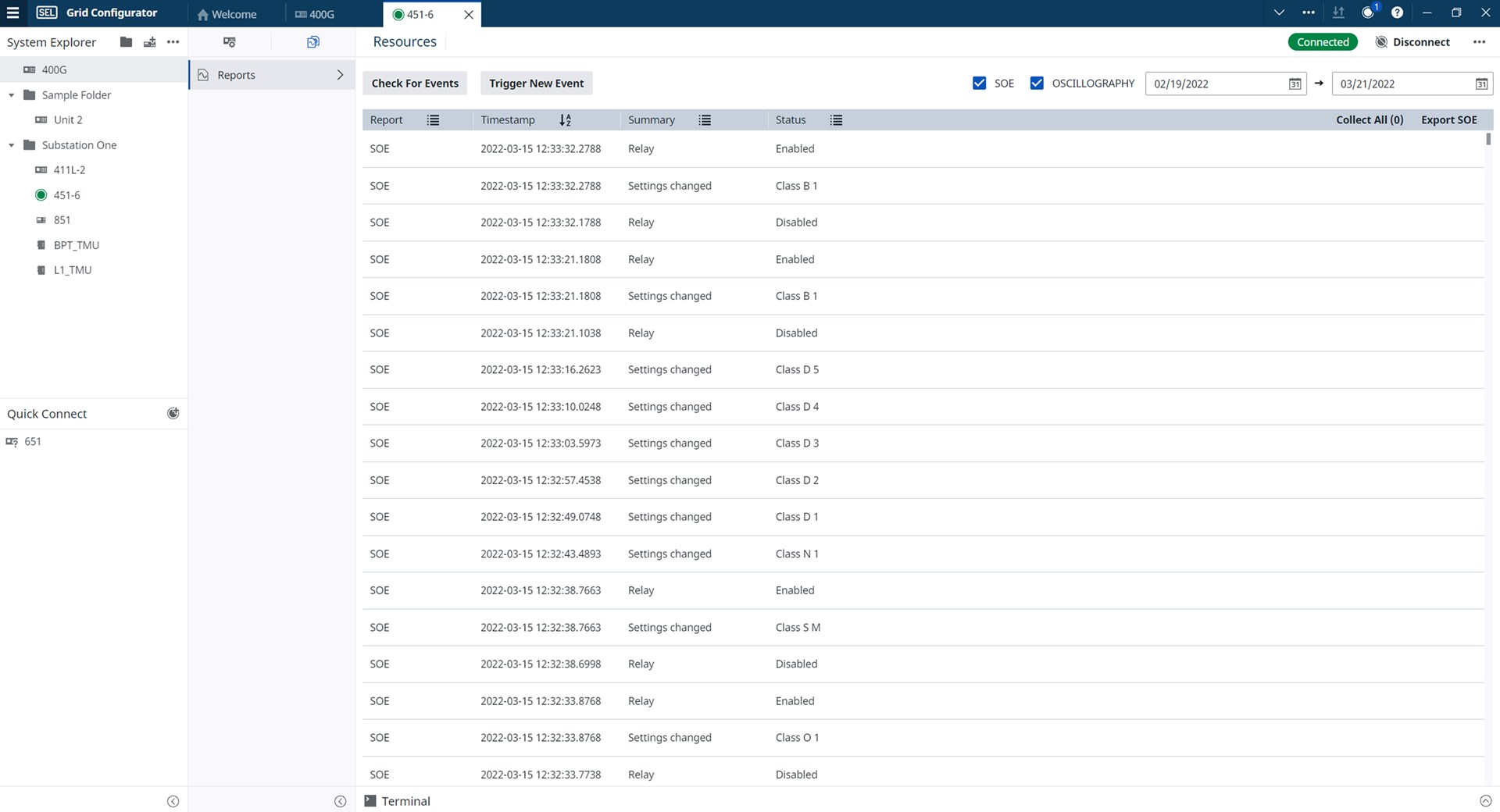The image size is (1500, 812).
Task: Select the row with status Class D 5
Action: click(x=923, y=370)
